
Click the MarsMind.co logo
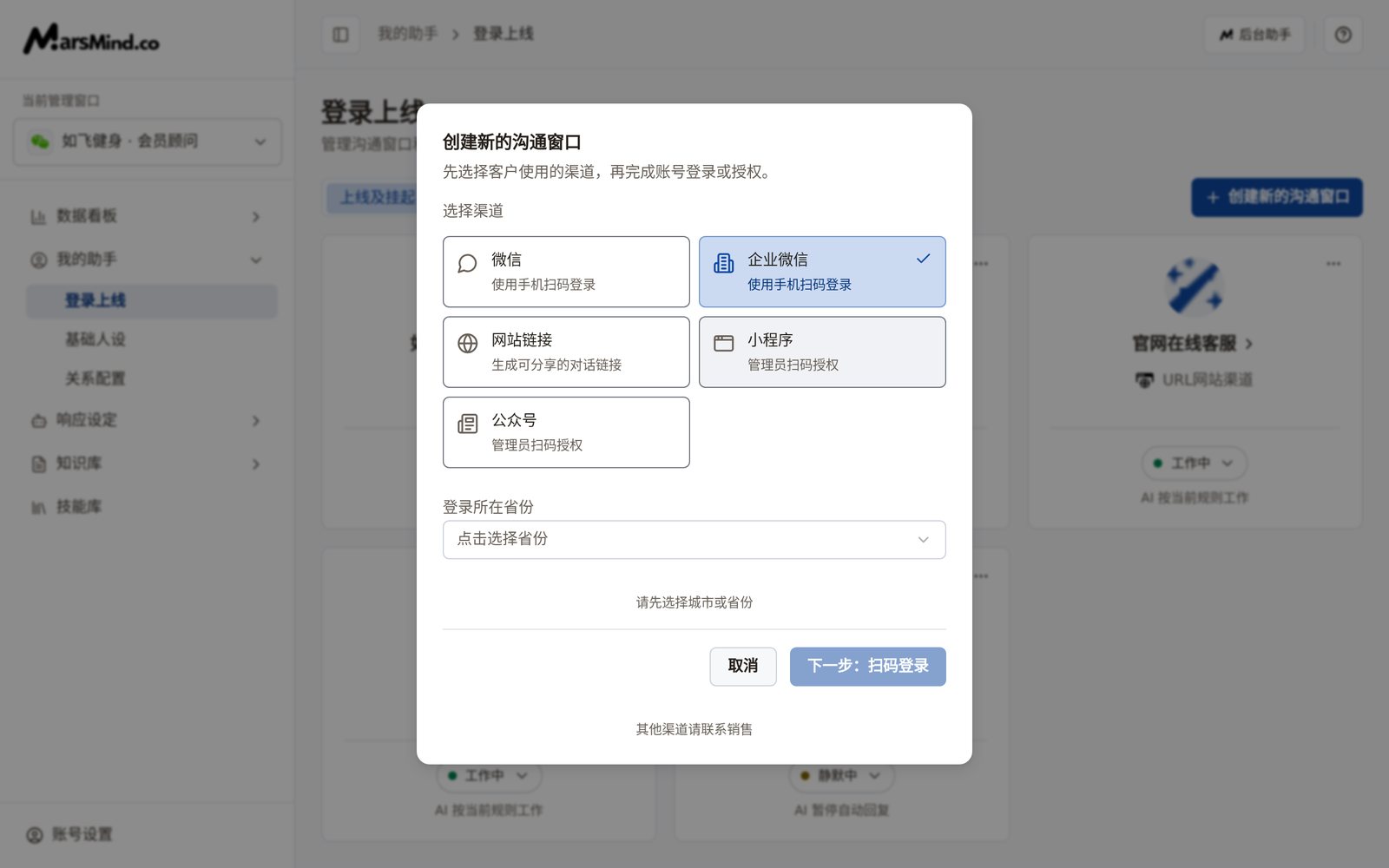pos(91,39)
